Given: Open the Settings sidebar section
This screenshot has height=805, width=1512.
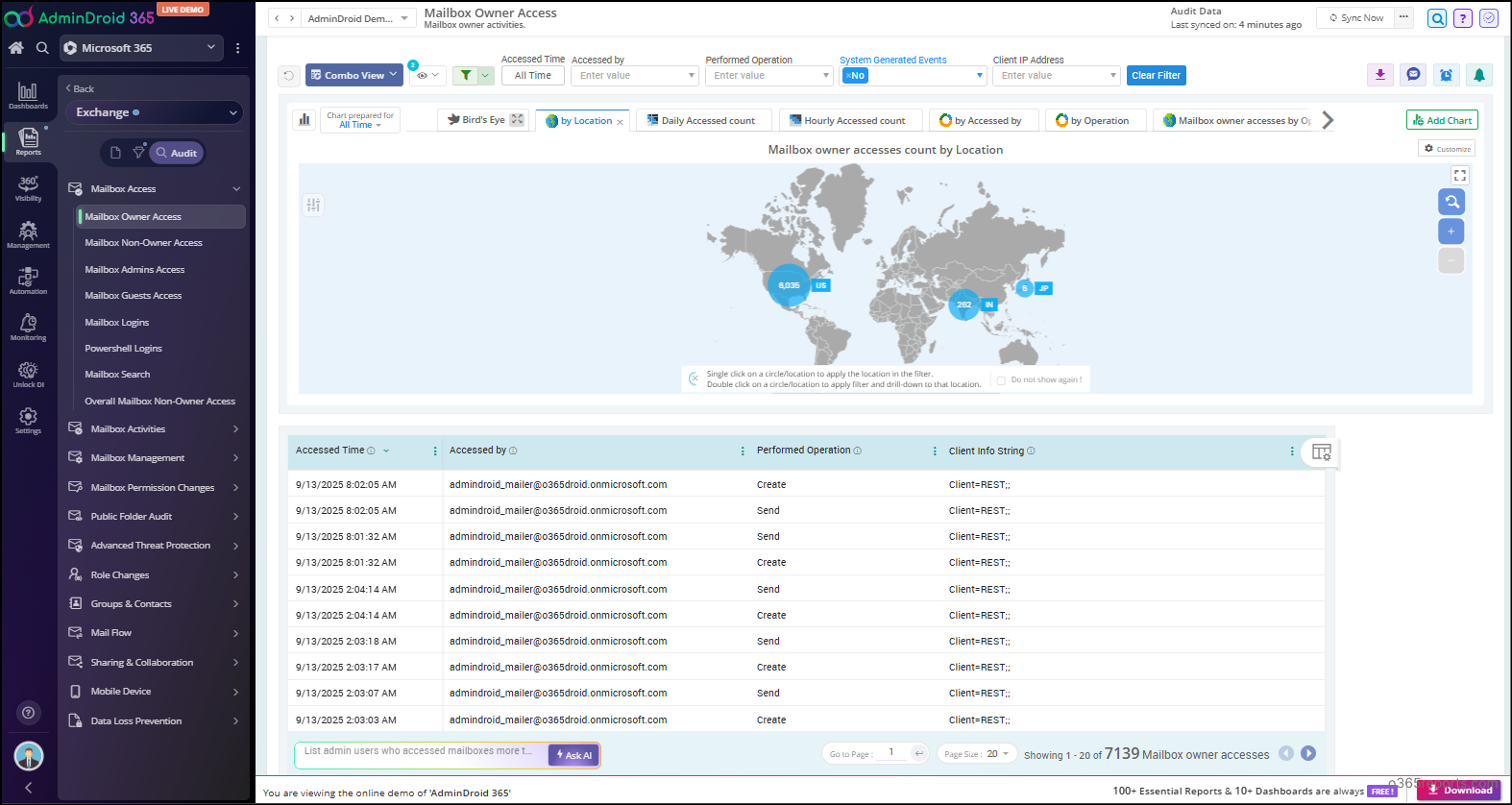Looking at the screenshot, I should click(28, 421).
